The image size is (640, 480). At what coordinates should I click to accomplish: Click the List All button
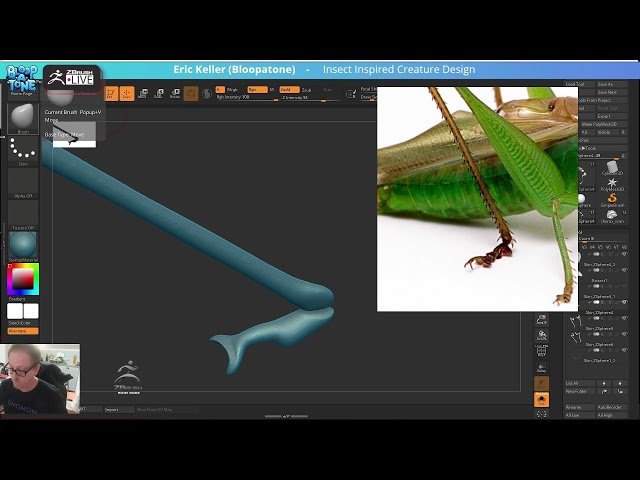tap(580, 383)
